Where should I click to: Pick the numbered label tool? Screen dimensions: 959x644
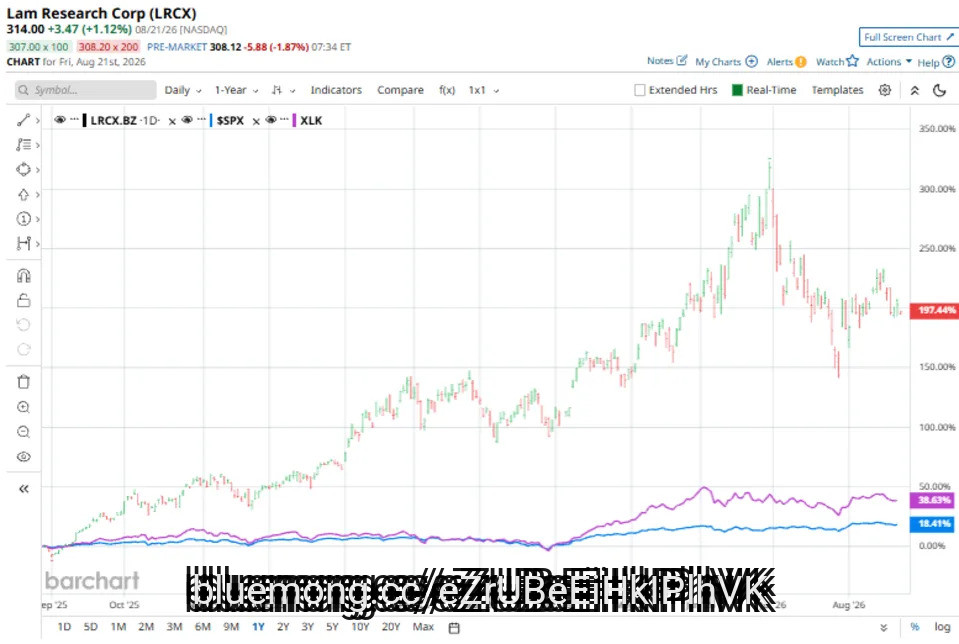23,219
